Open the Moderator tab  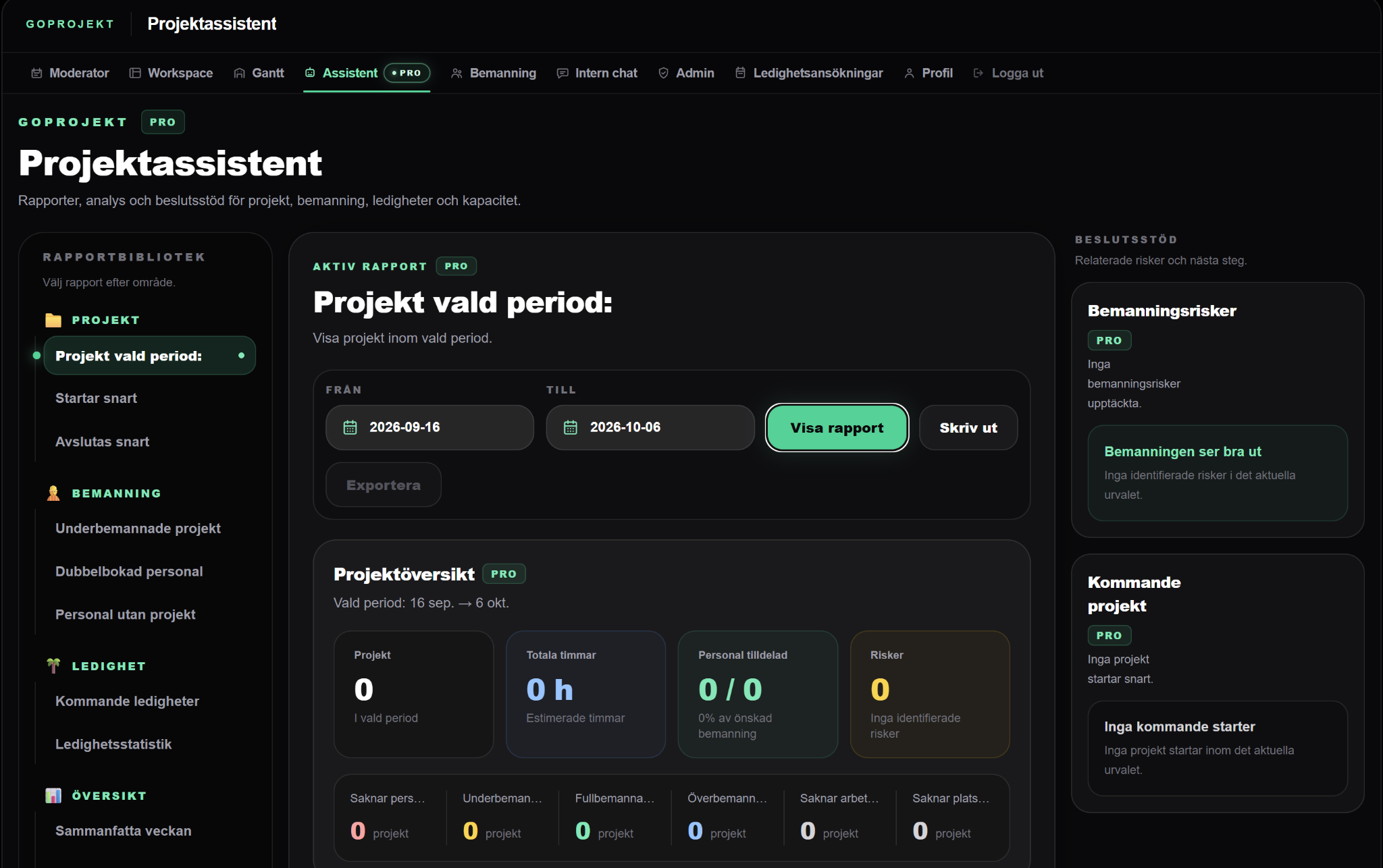pyautogui.click(x=70, y=73)
